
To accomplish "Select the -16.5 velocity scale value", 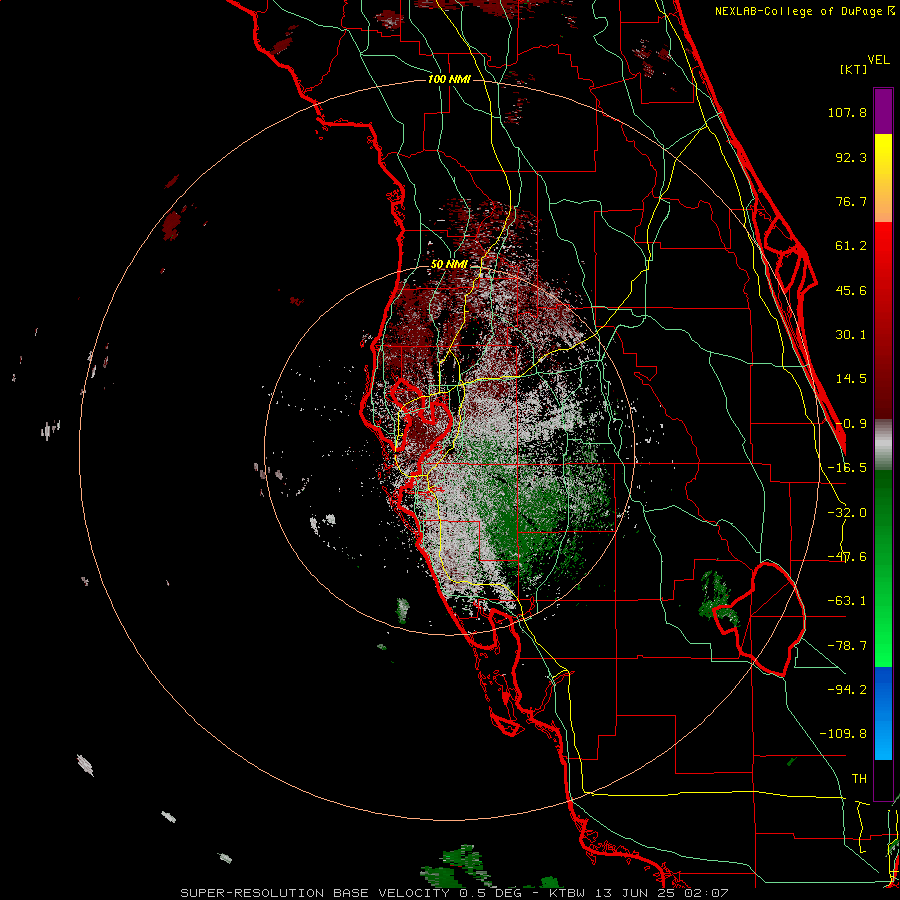I will (x=847, y=468).
